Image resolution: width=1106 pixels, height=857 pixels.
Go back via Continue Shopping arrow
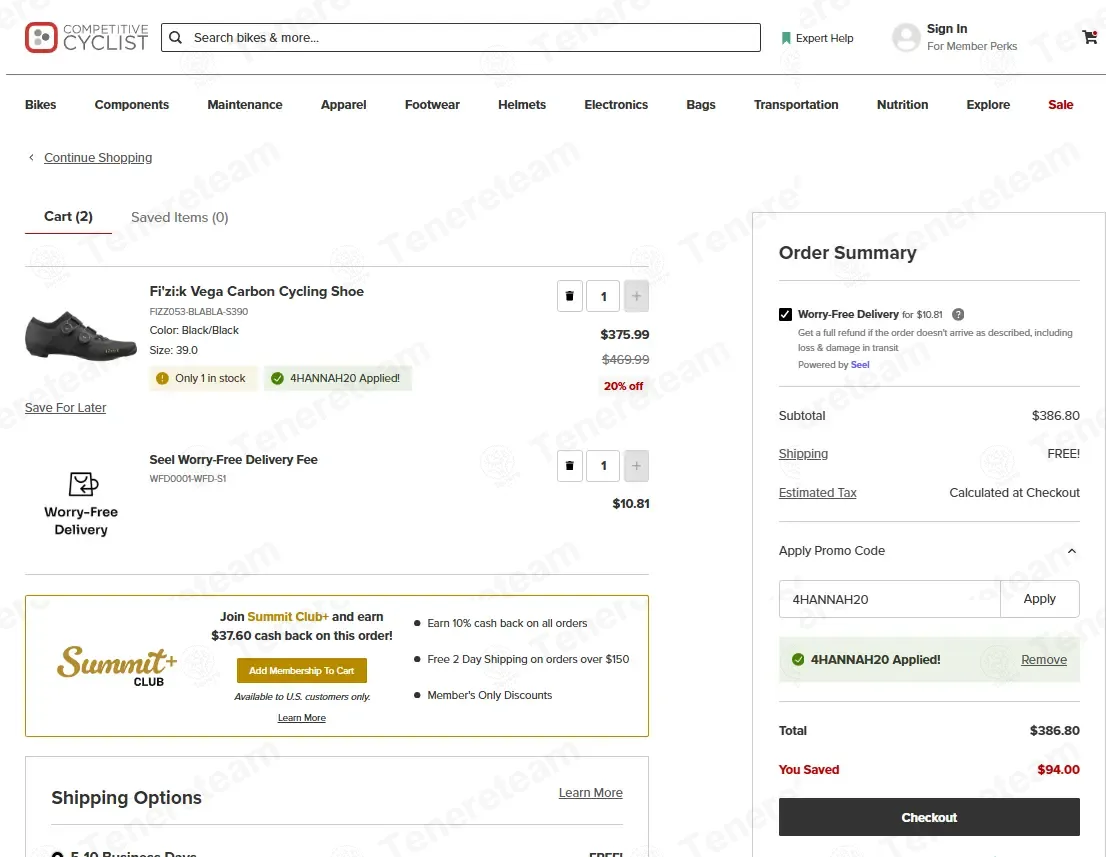31,158
